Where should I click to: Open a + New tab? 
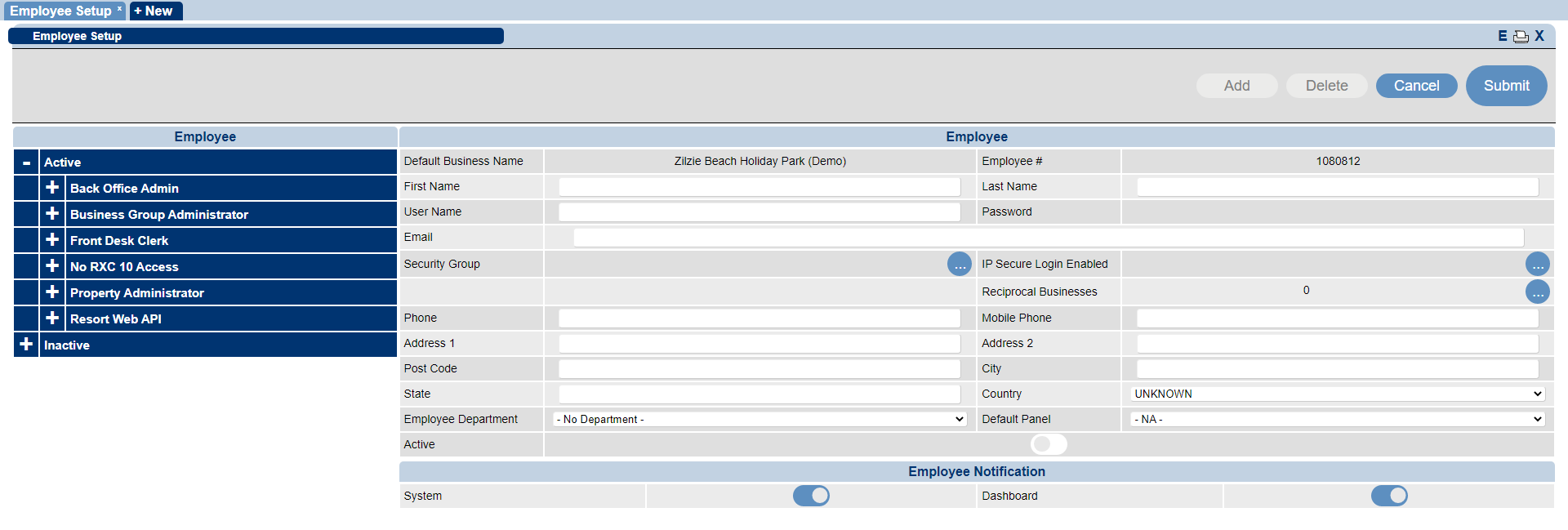point(155,11)
